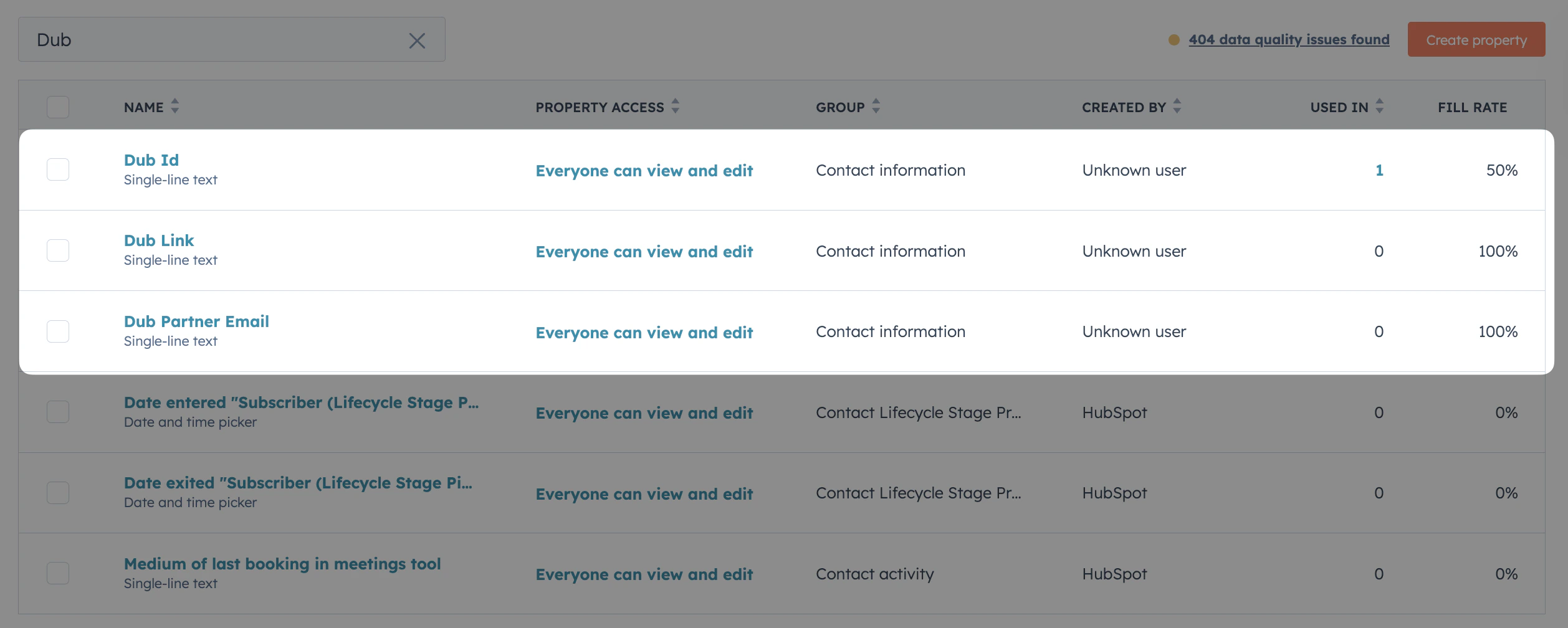
Task: Sort properties using the NAME sort arrows
Action: (x=174, y=107)
